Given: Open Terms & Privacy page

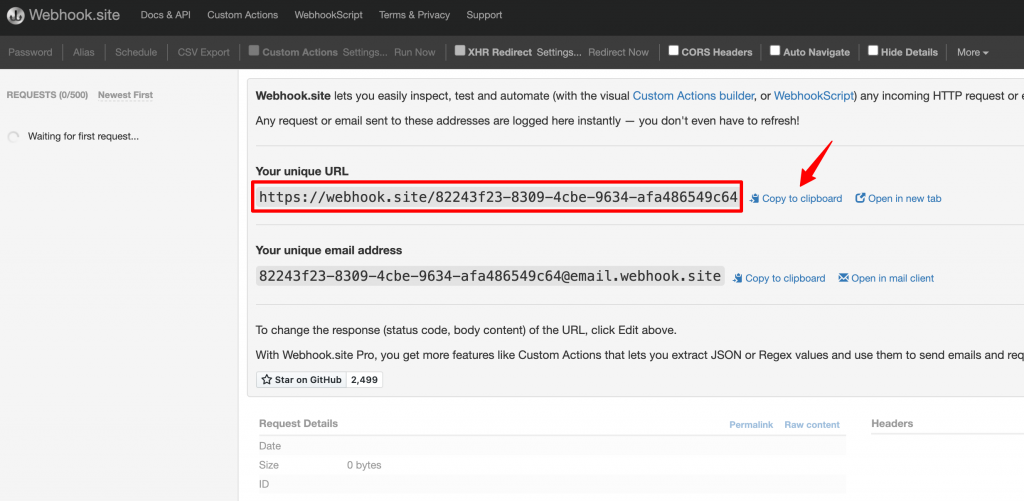Looking at the screenshot, I should coord(415,15).
